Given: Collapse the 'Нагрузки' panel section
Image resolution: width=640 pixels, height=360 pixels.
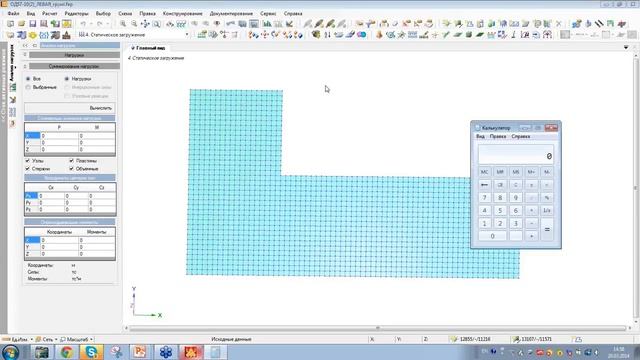Looking at the screenshot, I should tap(25, 55).
